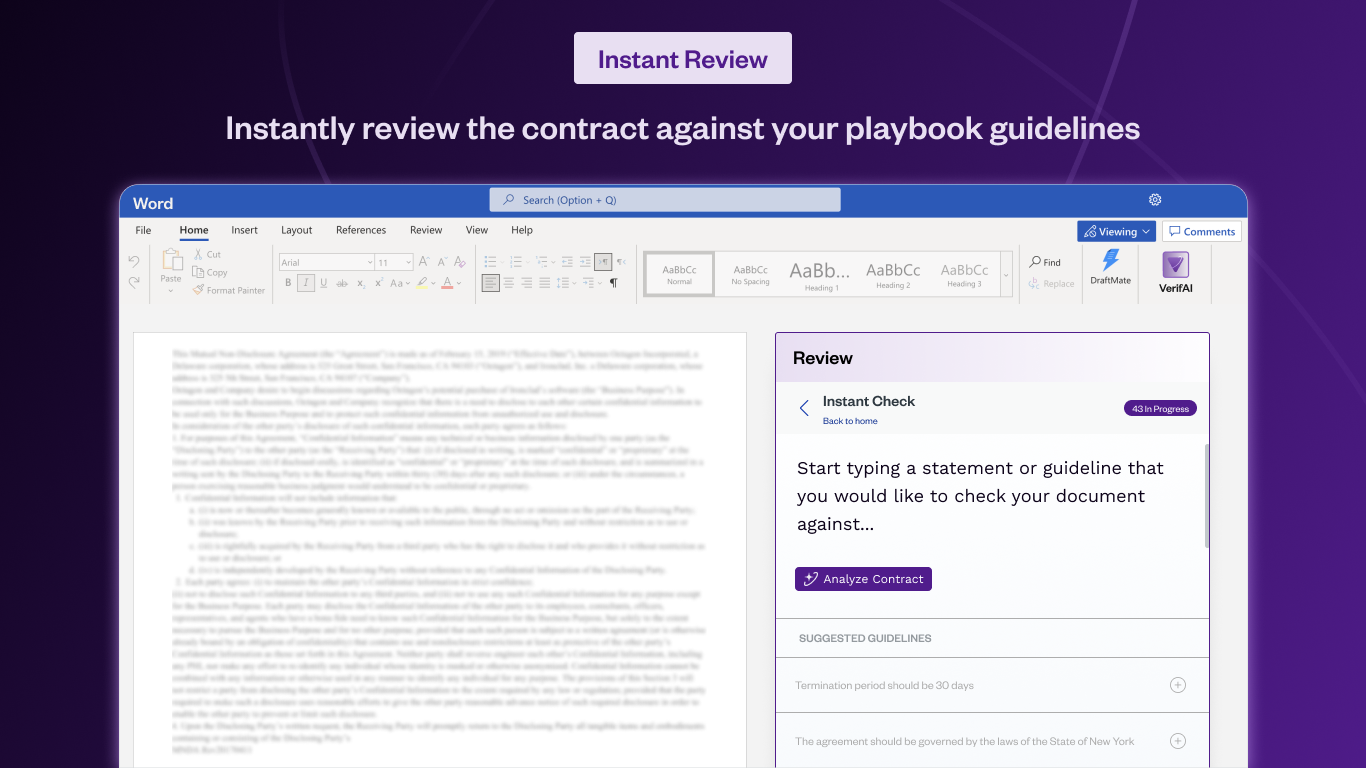Add the Termination period suggested guideline
The width and height of the screenshot is (1366, 768).
click(1178, 685)
